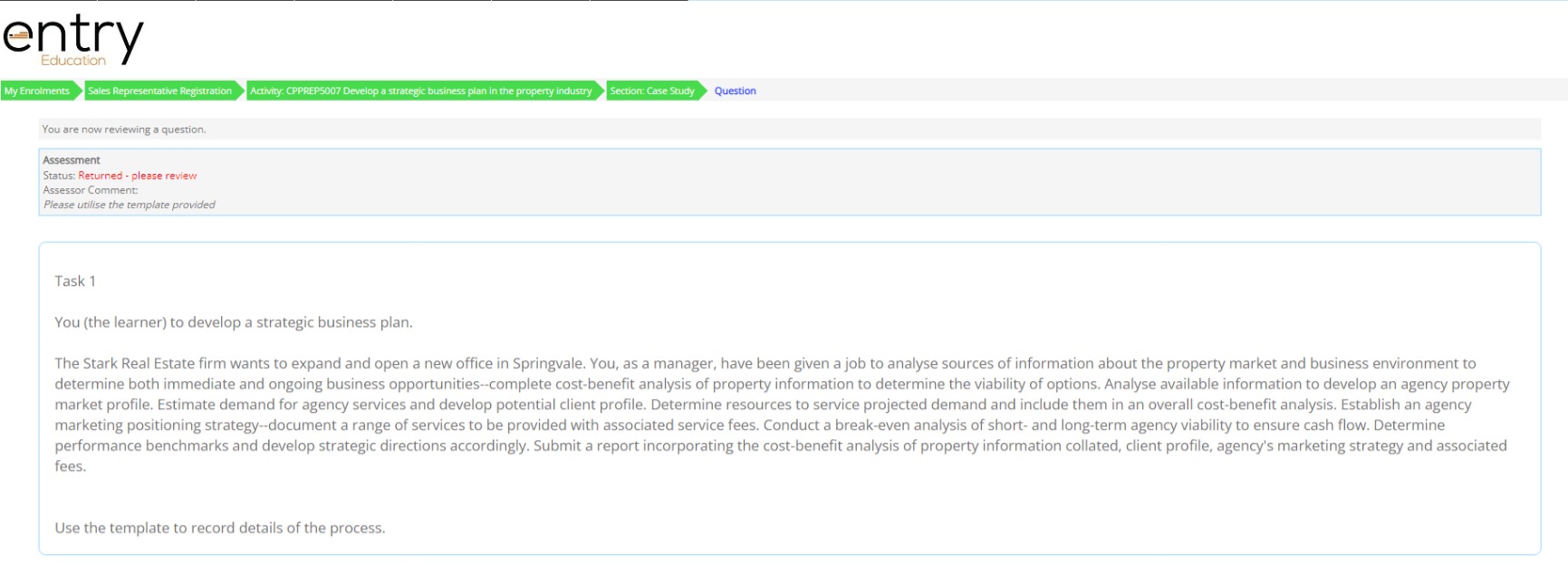Click 'You (the learner) to develop a strategic business plan'
1568x565 pixels.
pyautogui.click(x=234, y=322)
